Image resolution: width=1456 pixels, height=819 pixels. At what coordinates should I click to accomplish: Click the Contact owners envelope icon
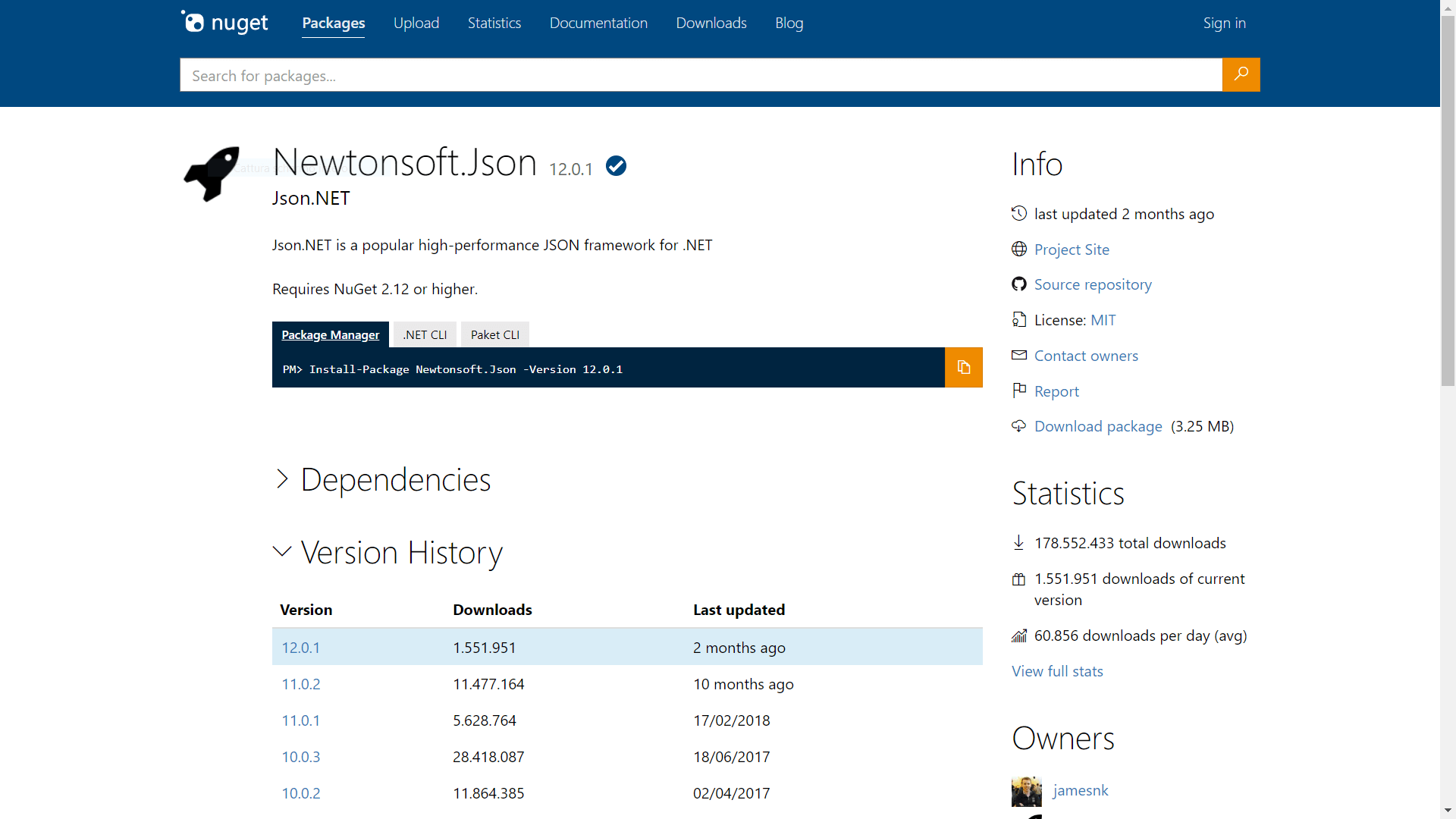click(1019, 355)
